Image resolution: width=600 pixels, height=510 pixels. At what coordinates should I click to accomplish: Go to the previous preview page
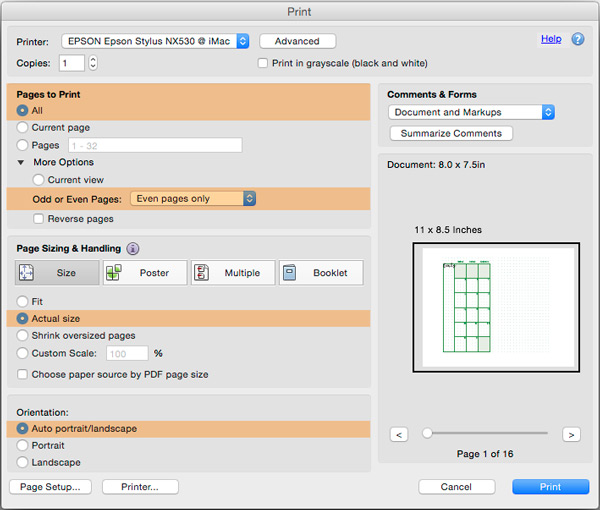pyautogui.click(x=399, y=435)
